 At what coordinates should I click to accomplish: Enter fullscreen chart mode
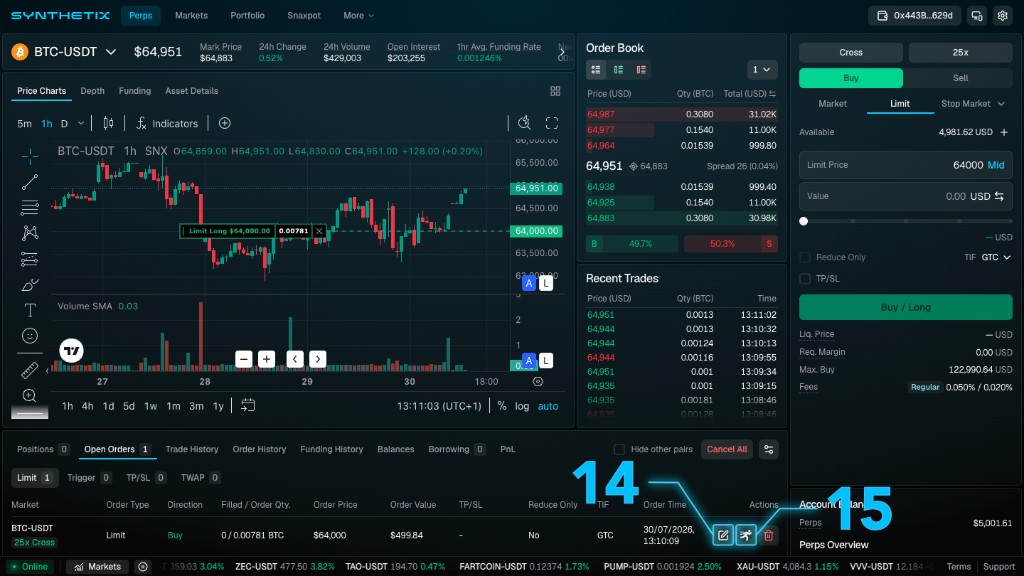tap(552, 123)
